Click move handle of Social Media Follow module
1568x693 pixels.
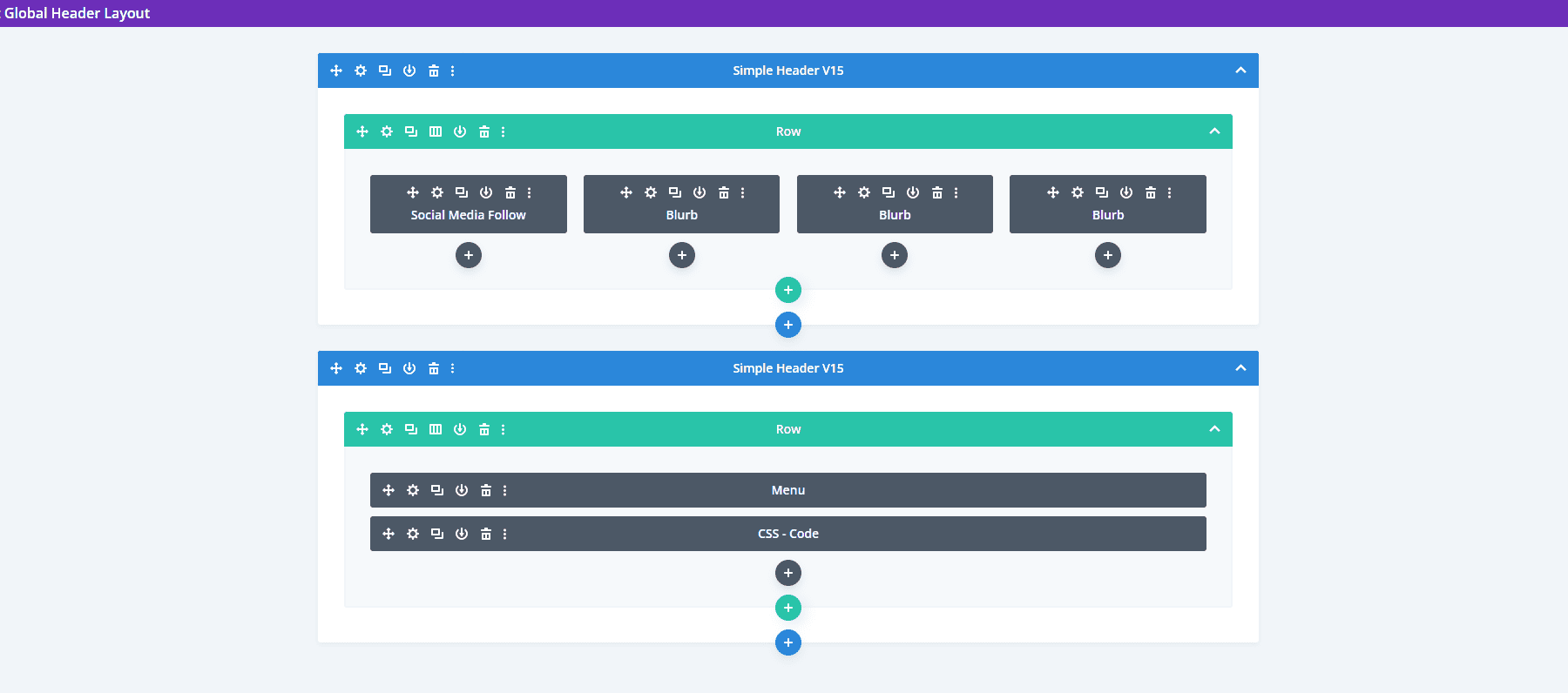(x=413, y=192)
